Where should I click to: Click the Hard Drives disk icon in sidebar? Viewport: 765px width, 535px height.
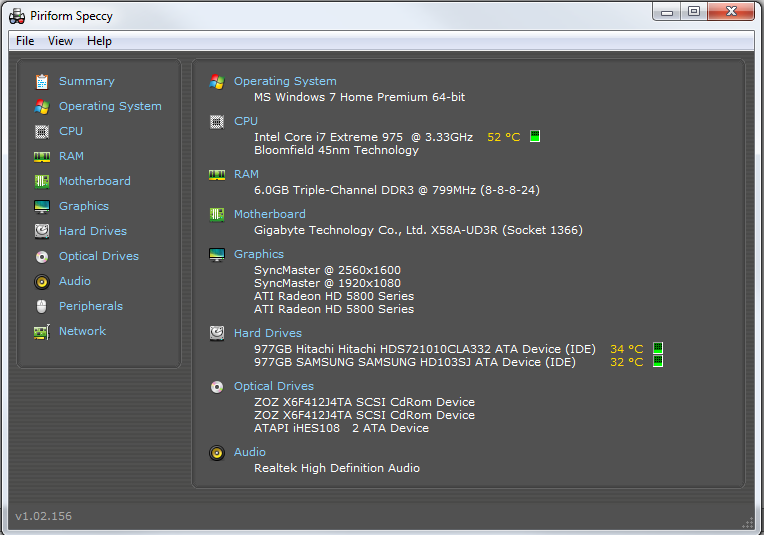(x=42, y=231)
